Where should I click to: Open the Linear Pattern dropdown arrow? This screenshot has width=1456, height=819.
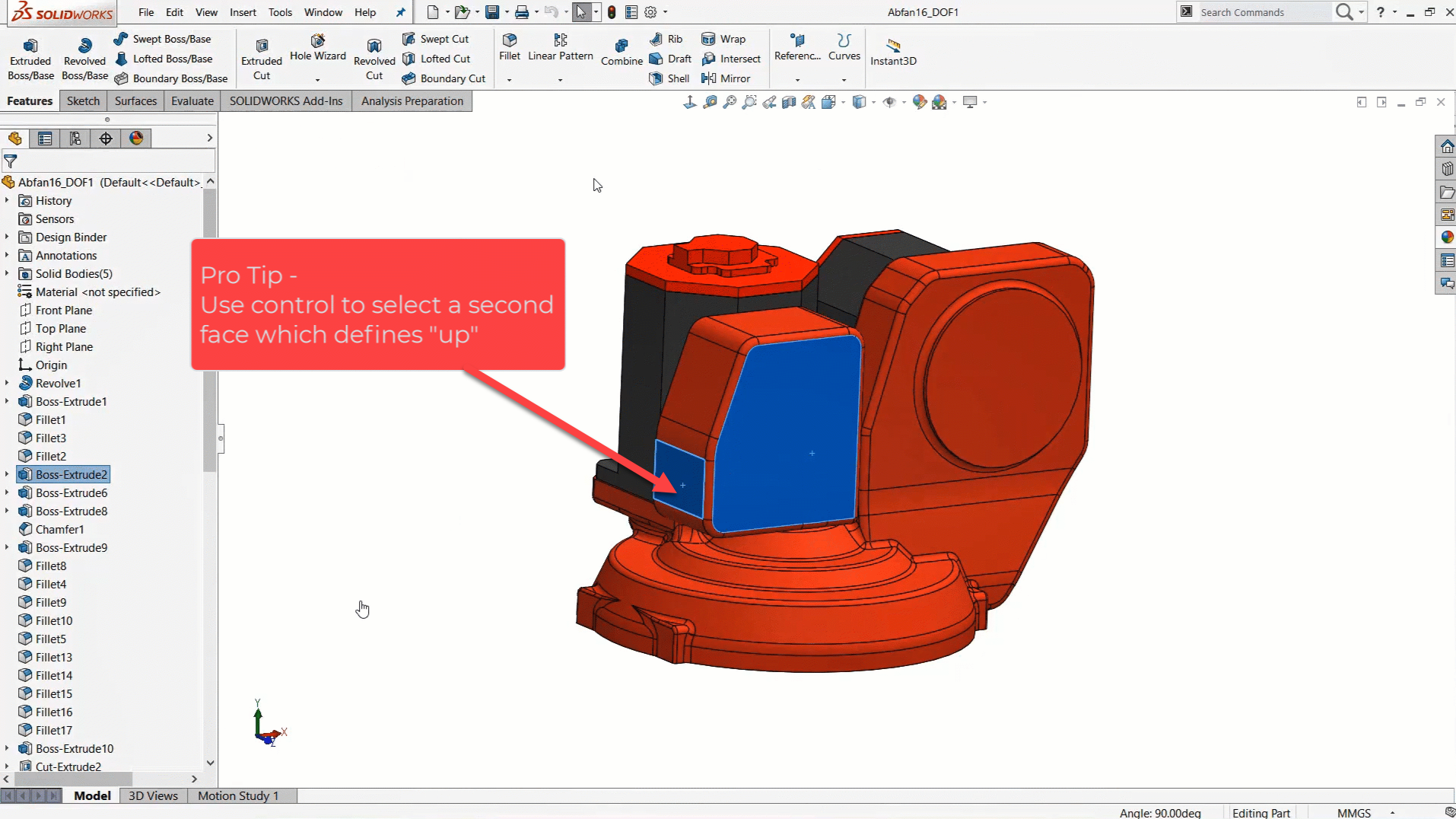click(560, 80)
